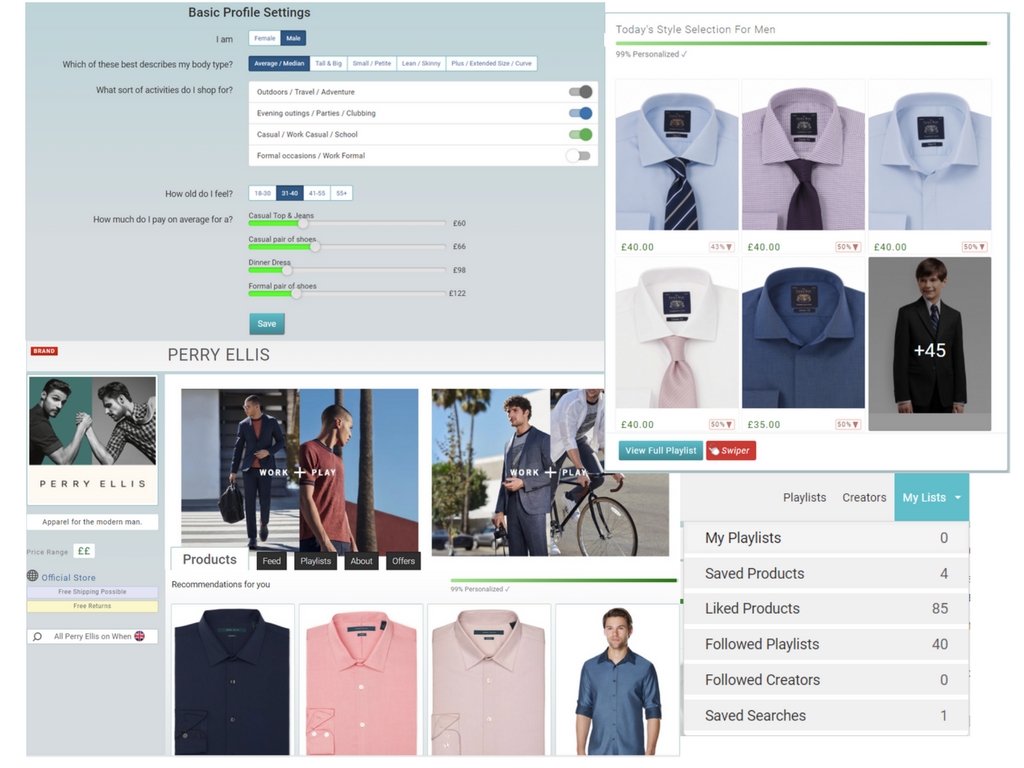Follow the Official Store link

pyautogui.click(x=69, y=577)
